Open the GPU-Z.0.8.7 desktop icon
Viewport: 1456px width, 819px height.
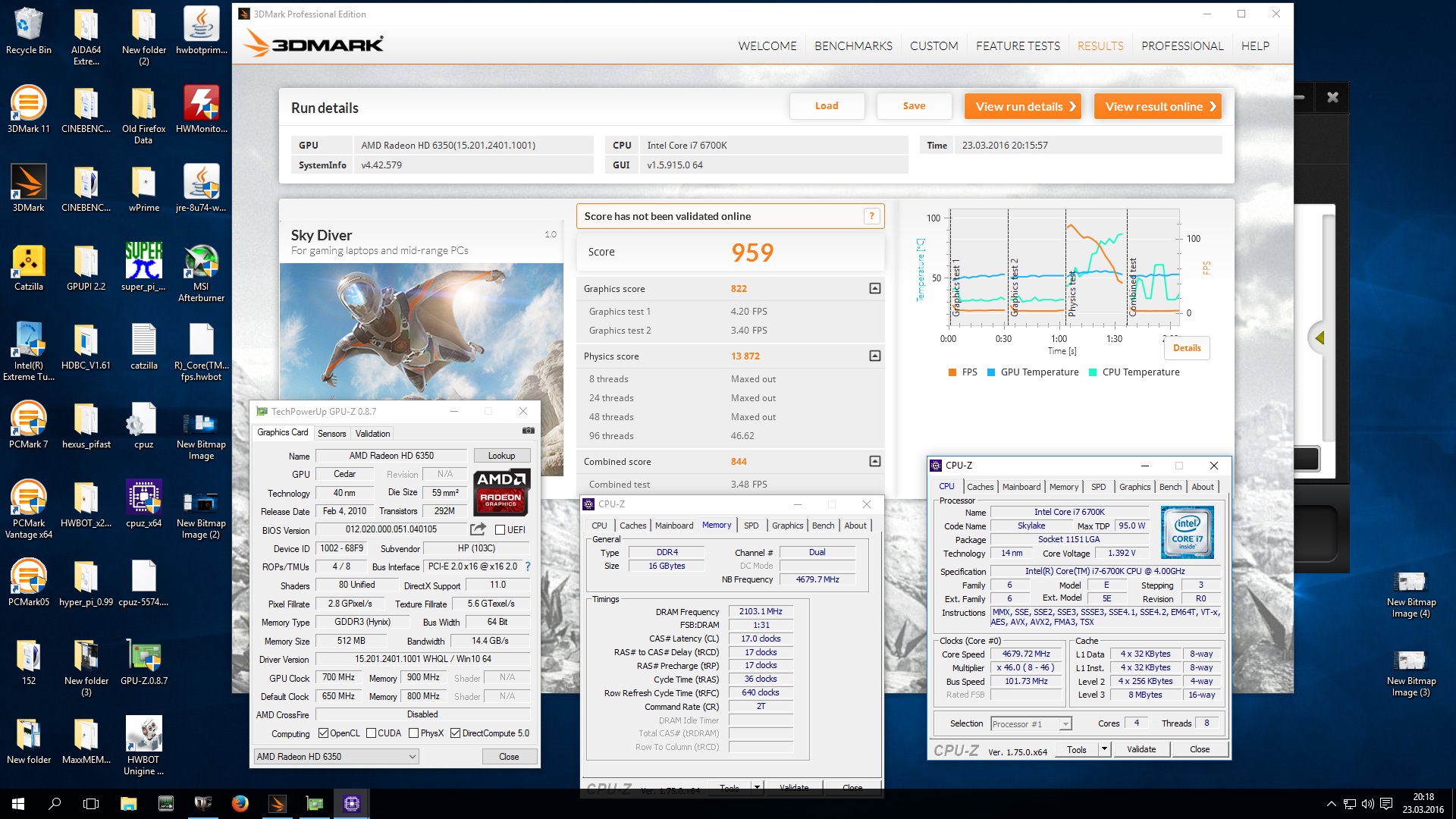click(x=143, y=661)
